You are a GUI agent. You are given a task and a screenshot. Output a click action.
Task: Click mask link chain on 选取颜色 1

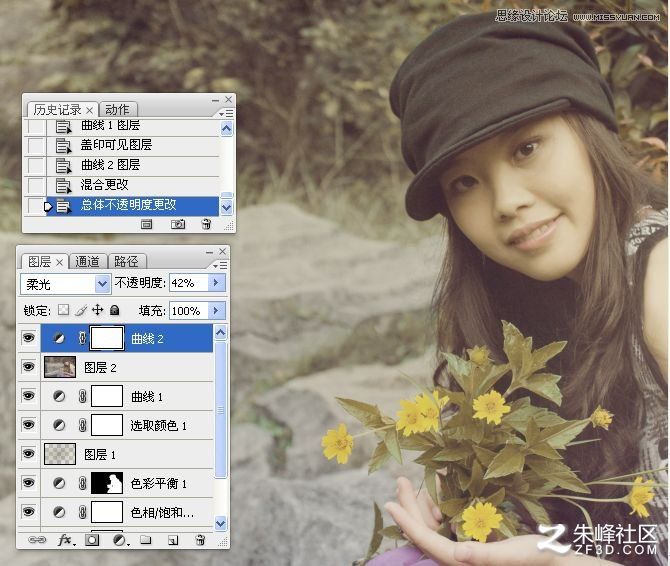click(x=82, y=425)
